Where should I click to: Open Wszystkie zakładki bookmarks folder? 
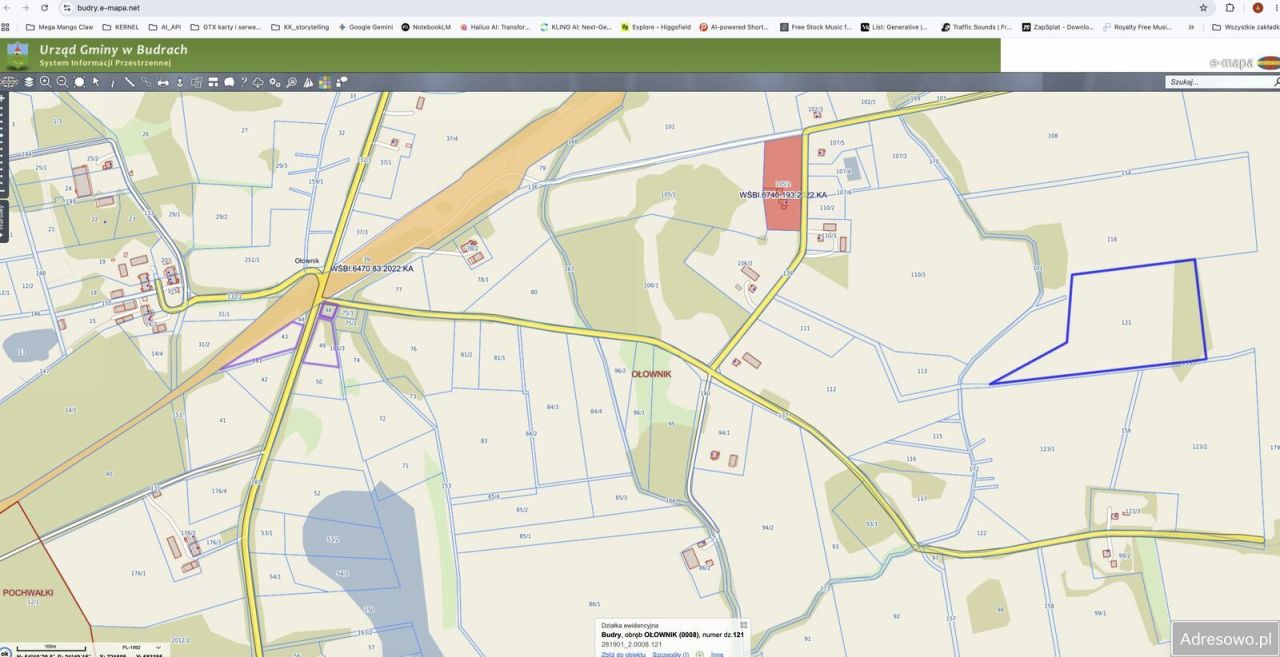[1245, 27]
